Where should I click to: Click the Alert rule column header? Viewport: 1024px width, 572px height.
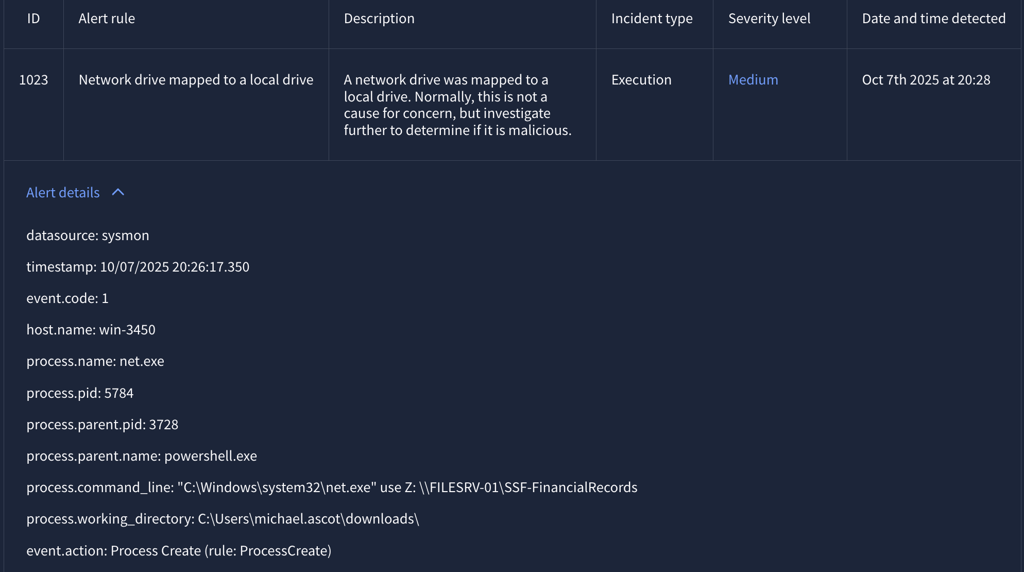pyautogui.click(x=107, y=18)
